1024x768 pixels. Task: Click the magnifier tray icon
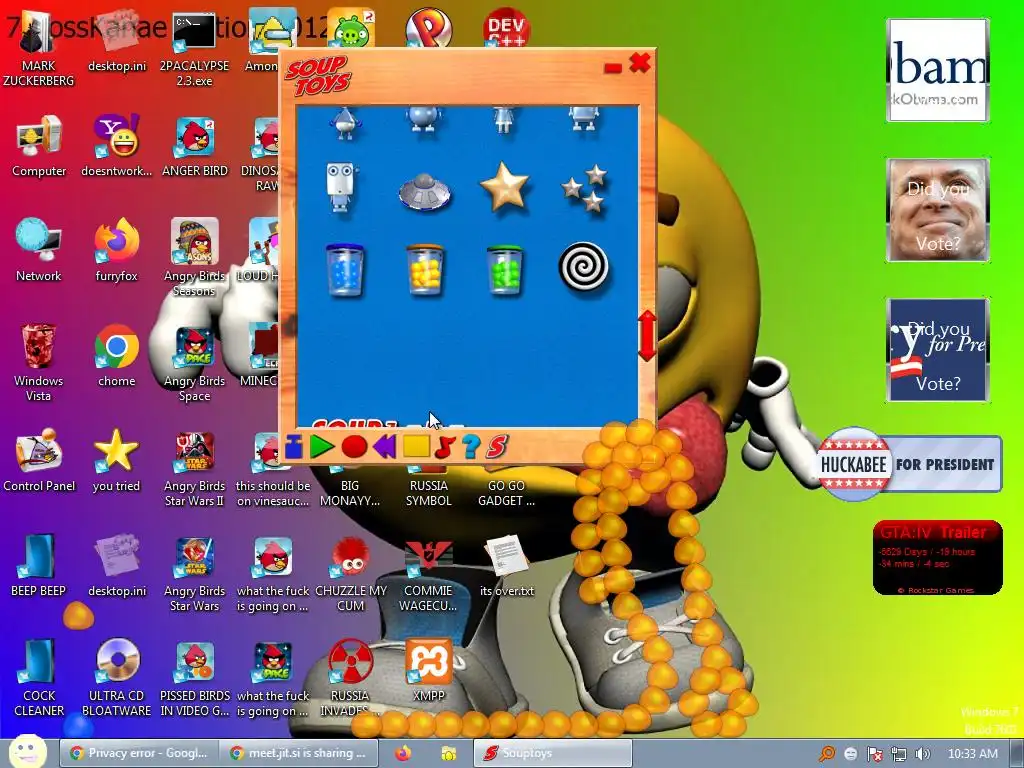[x=827, y=754]
